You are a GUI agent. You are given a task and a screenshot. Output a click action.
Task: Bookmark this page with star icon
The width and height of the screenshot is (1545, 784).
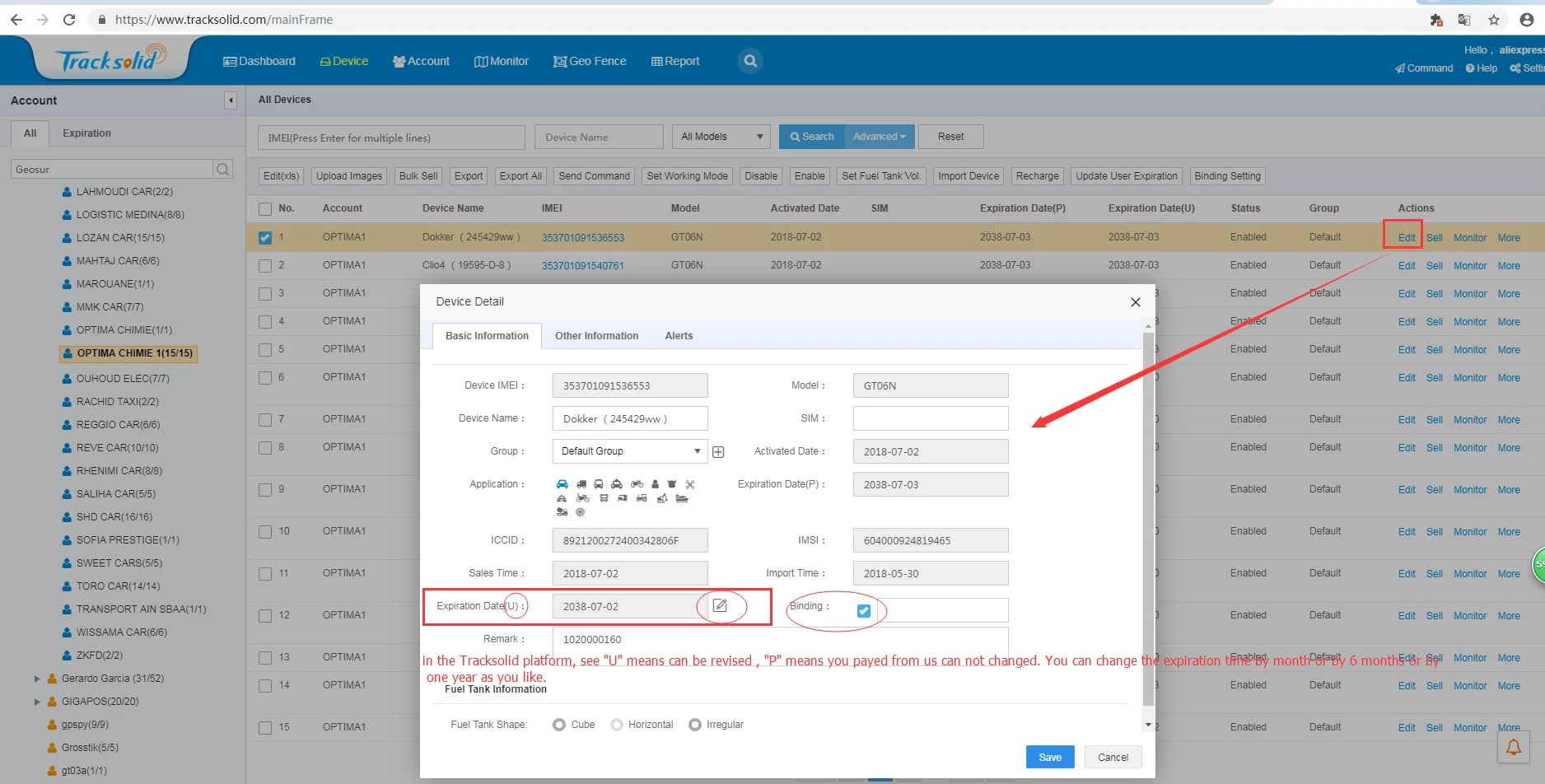pyautogui.click(x=1494, y=20)
